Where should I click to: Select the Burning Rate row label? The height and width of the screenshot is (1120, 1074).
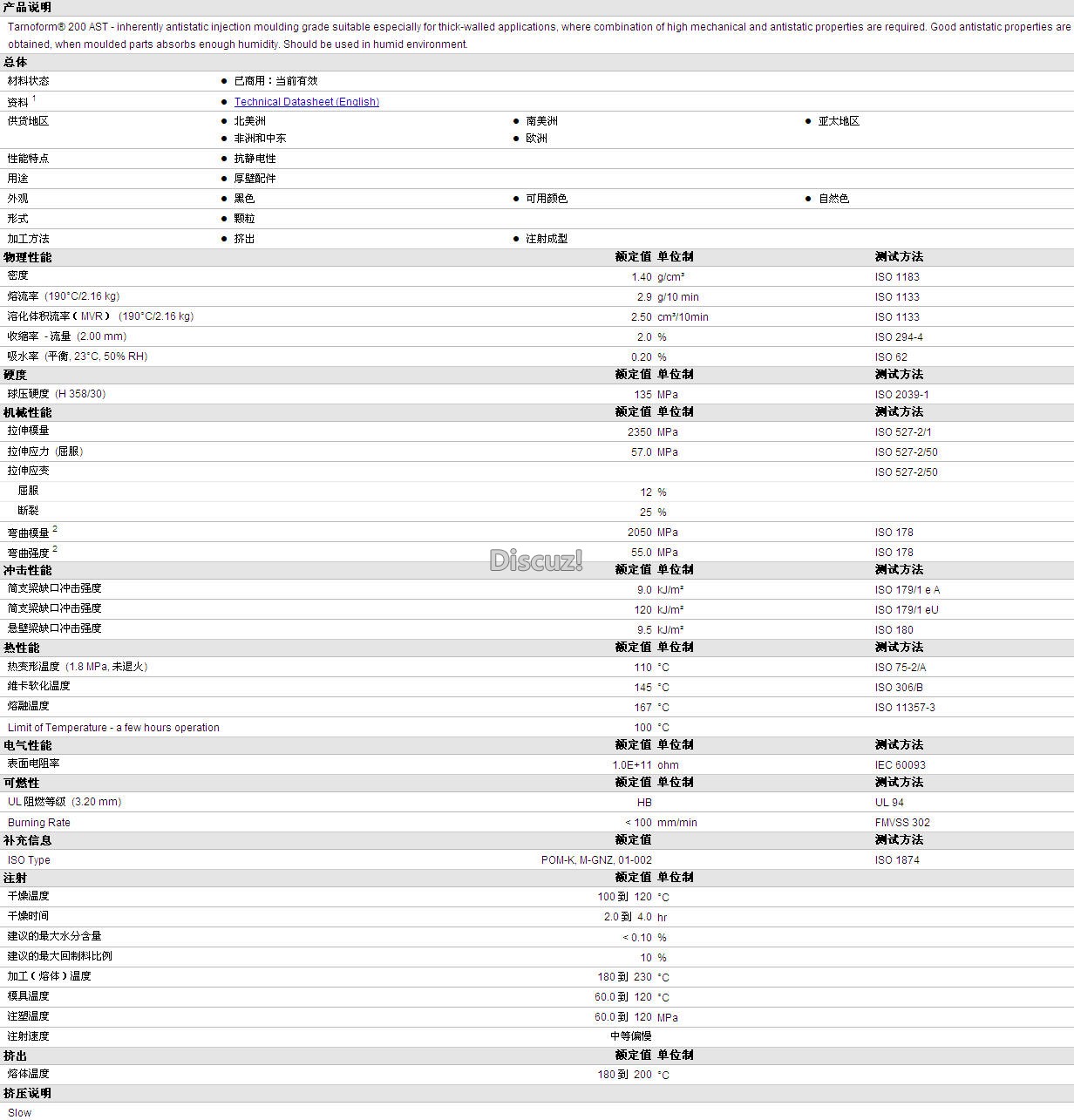point(39,823)
